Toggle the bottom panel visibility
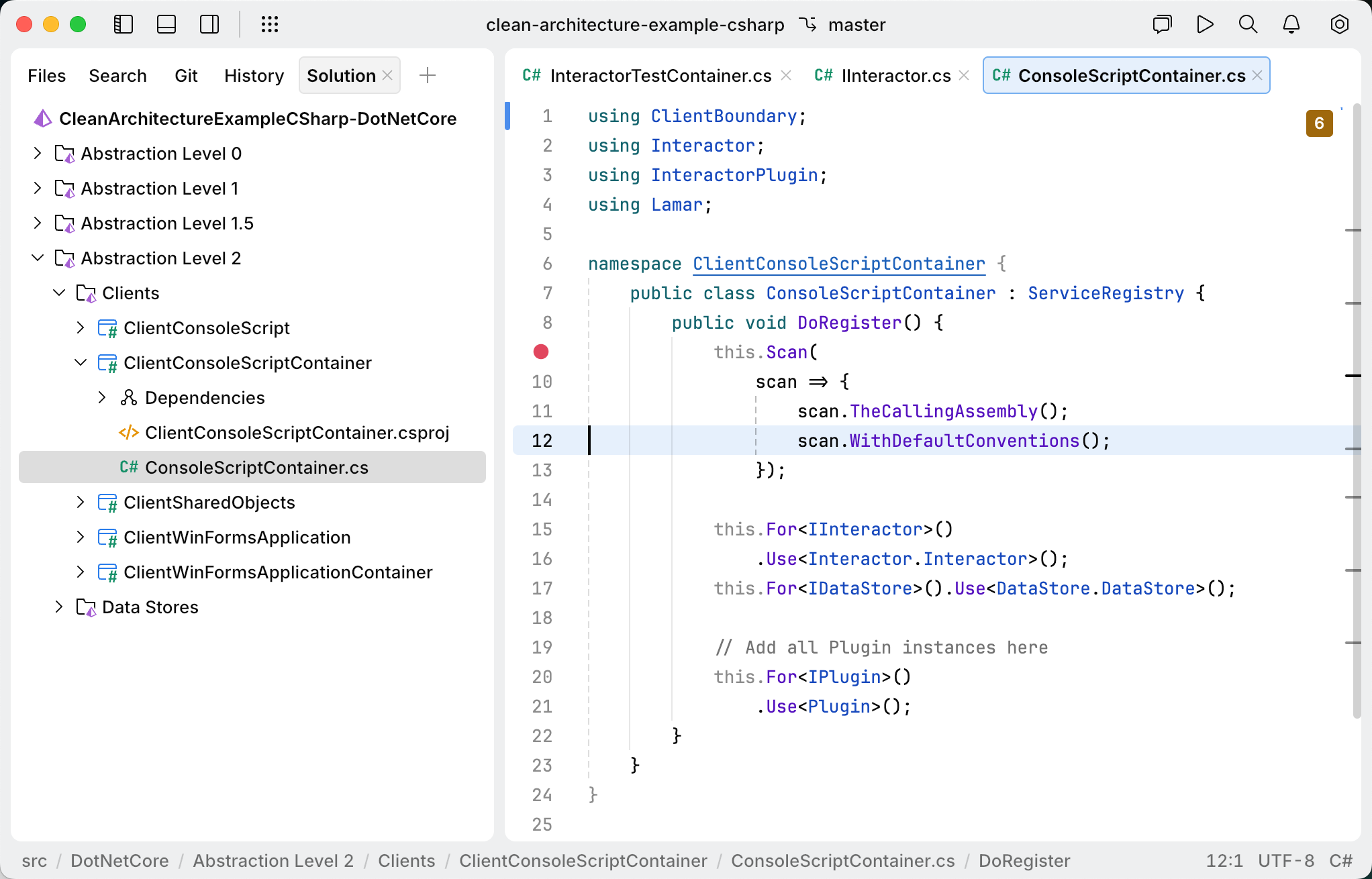 tap(166, 24)
